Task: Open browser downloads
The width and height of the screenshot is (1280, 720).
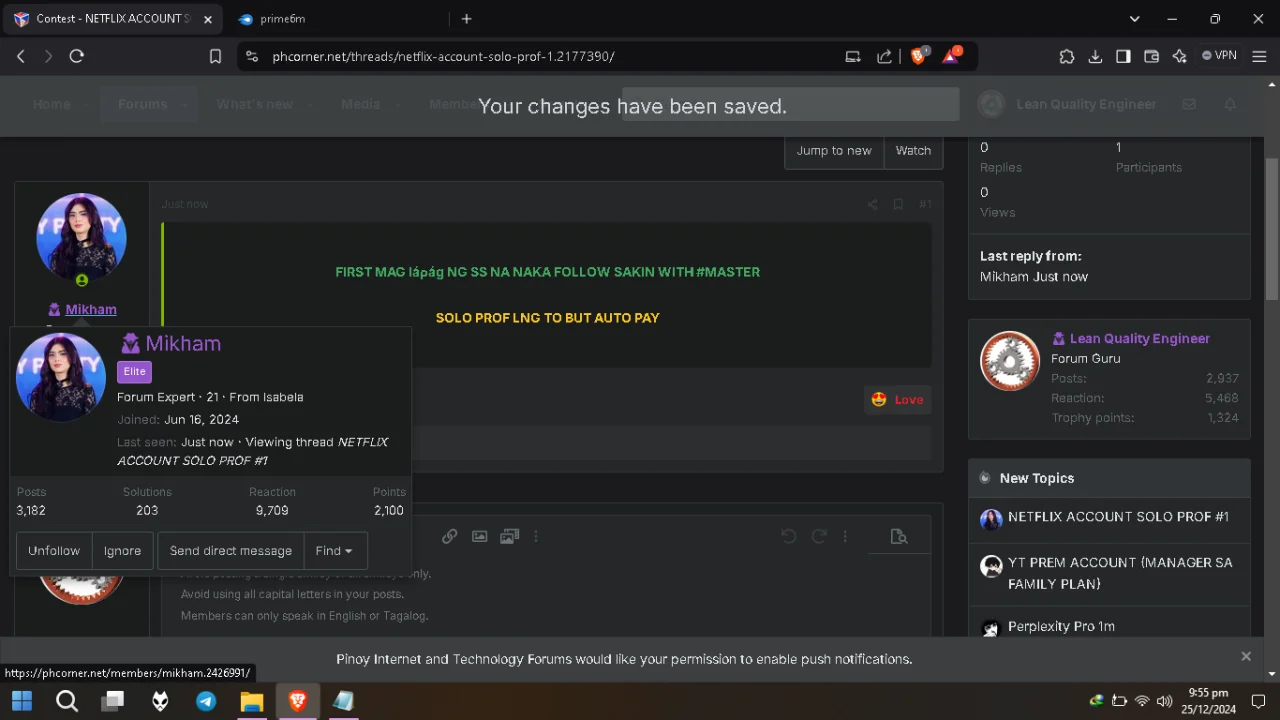Action: pyautogui.click(x=1095, y=57)
